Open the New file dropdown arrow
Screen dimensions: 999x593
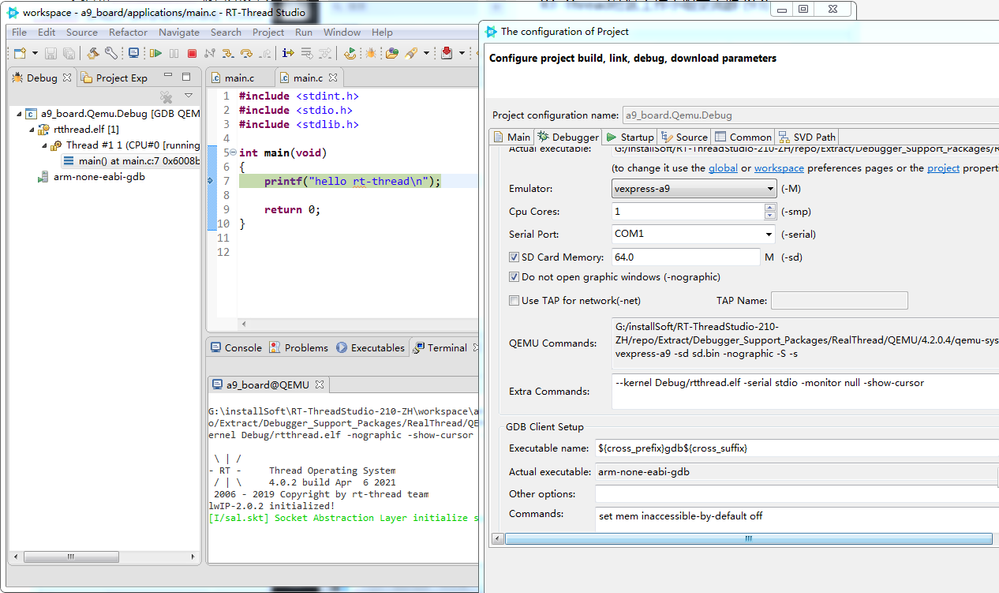click(35, 54)
